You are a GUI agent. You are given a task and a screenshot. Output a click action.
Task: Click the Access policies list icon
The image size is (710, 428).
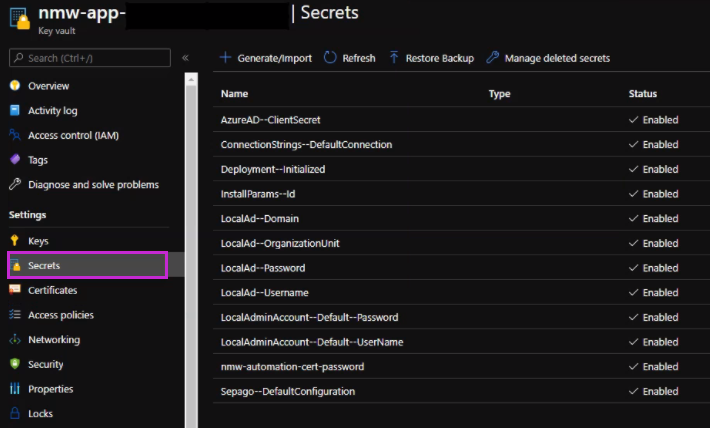[x=15, y=314]
